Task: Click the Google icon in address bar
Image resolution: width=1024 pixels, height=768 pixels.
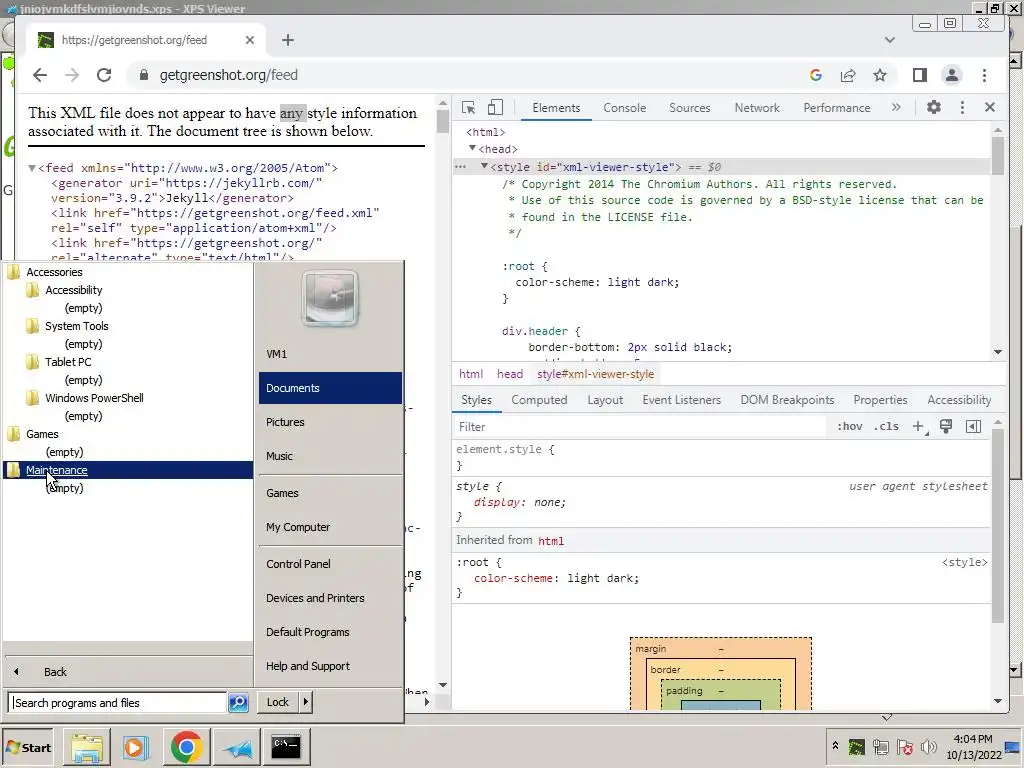Action: pos(816,75)
